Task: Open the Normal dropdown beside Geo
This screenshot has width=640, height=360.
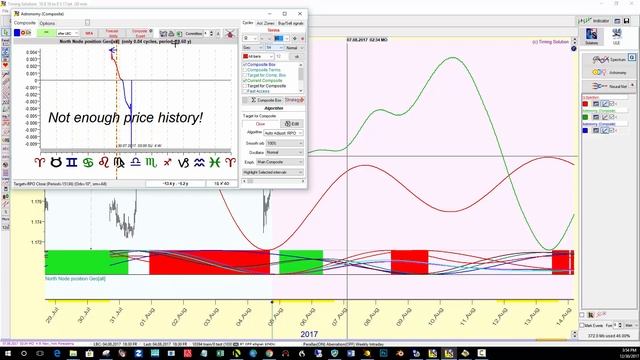Action: pyautogui.click(x=294, y=48)
